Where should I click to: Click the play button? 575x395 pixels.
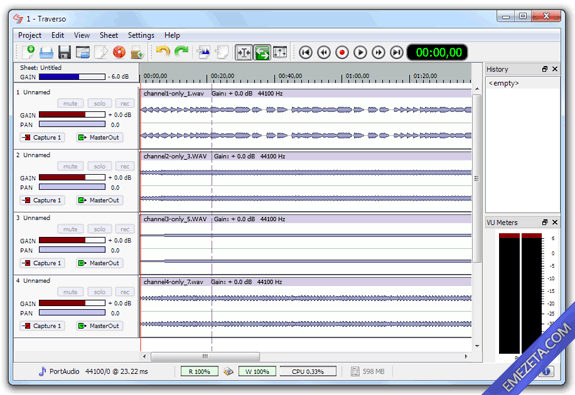point(360,52)
